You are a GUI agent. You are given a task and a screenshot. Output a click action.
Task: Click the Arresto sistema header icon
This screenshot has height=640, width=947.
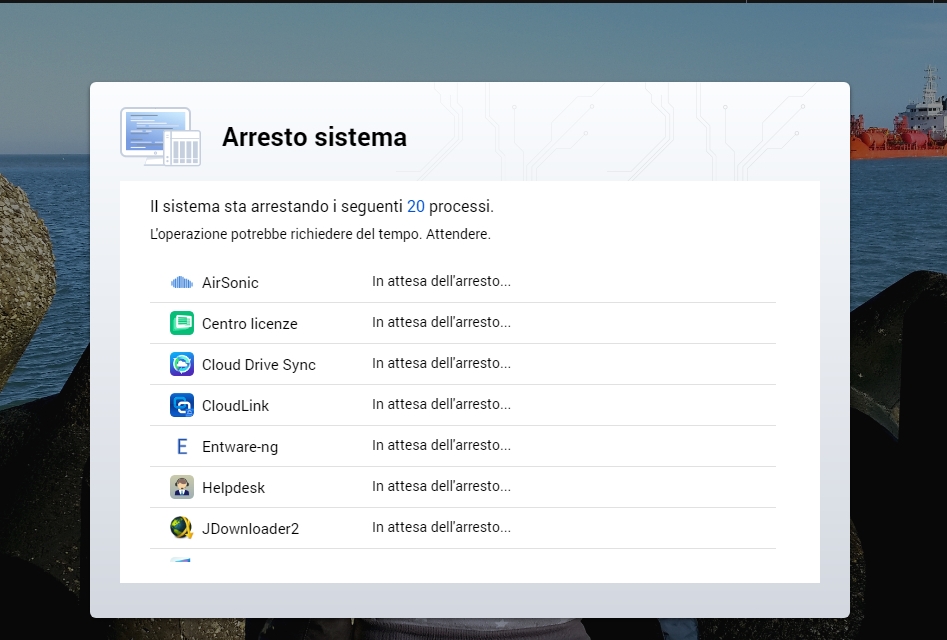point(160,137)
